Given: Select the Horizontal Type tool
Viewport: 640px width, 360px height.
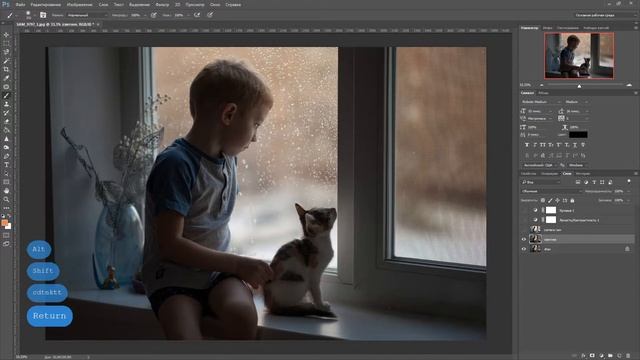Looking at the screenshot, I should pyautogui.click(x=6, y=165).
